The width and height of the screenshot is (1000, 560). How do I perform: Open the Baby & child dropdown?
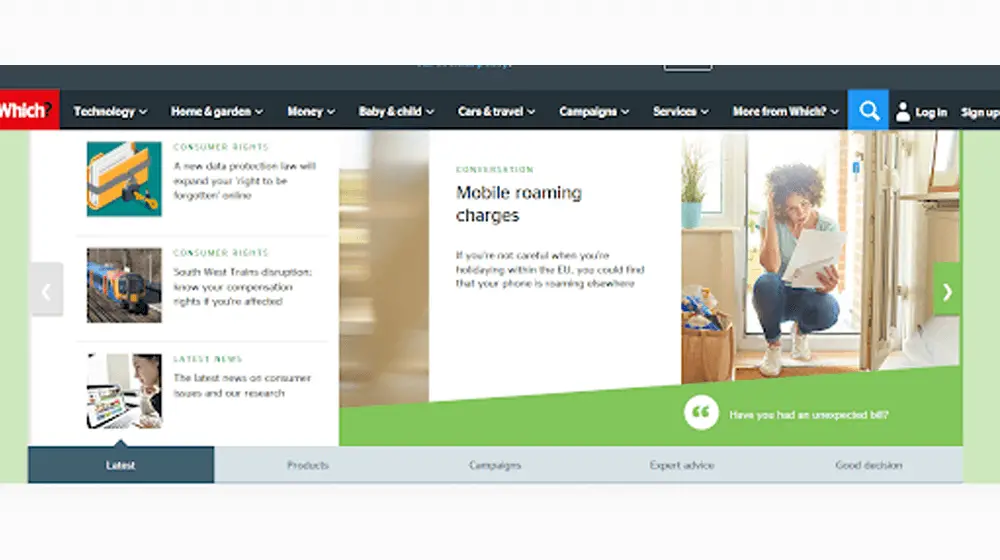(396, 112)
